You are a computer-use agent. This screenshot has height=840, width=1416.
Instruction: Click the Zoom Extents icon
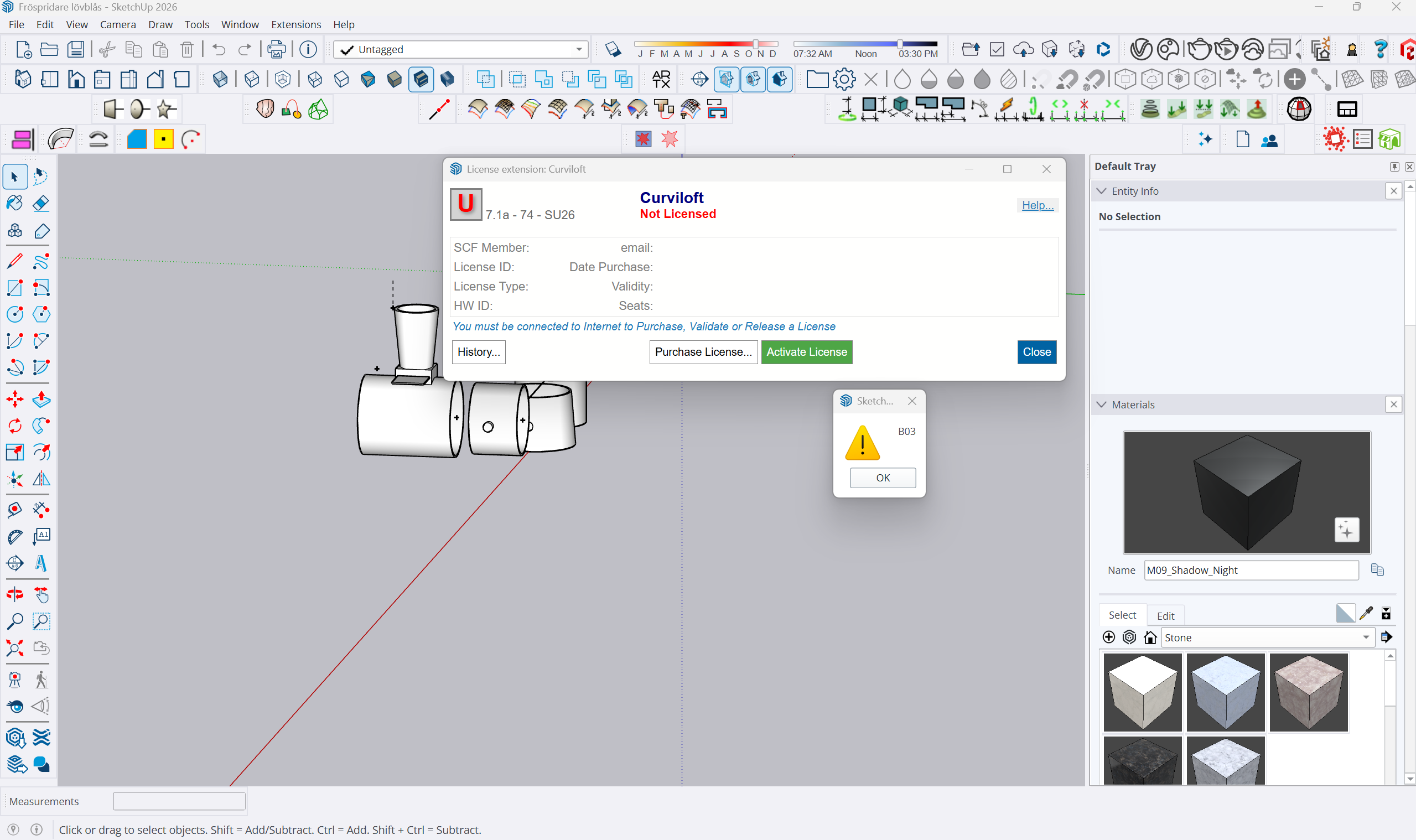coord(15,648)
